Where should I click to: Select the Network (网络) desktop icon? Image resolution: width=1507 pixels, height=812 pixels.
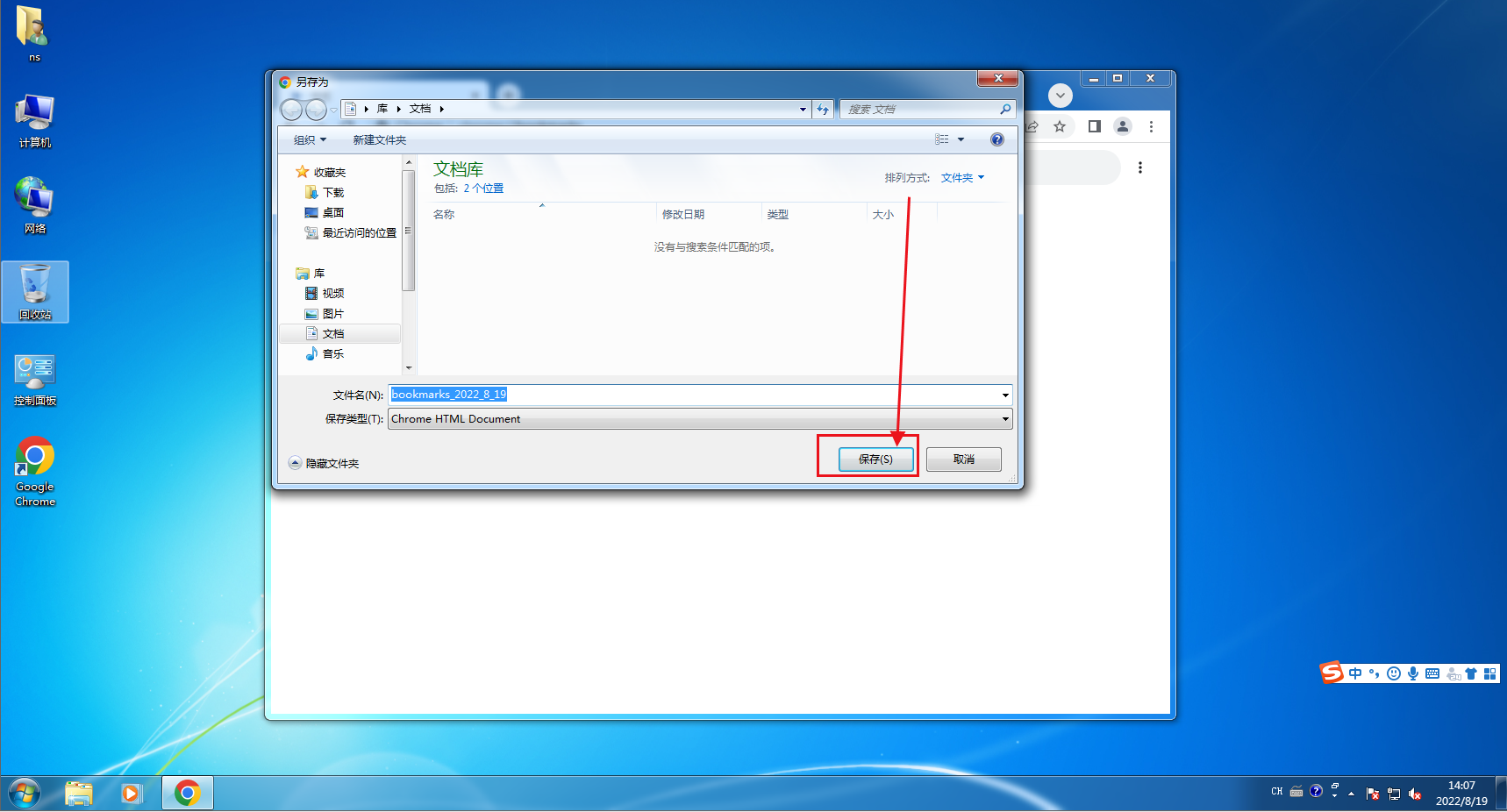click(34, 206)
